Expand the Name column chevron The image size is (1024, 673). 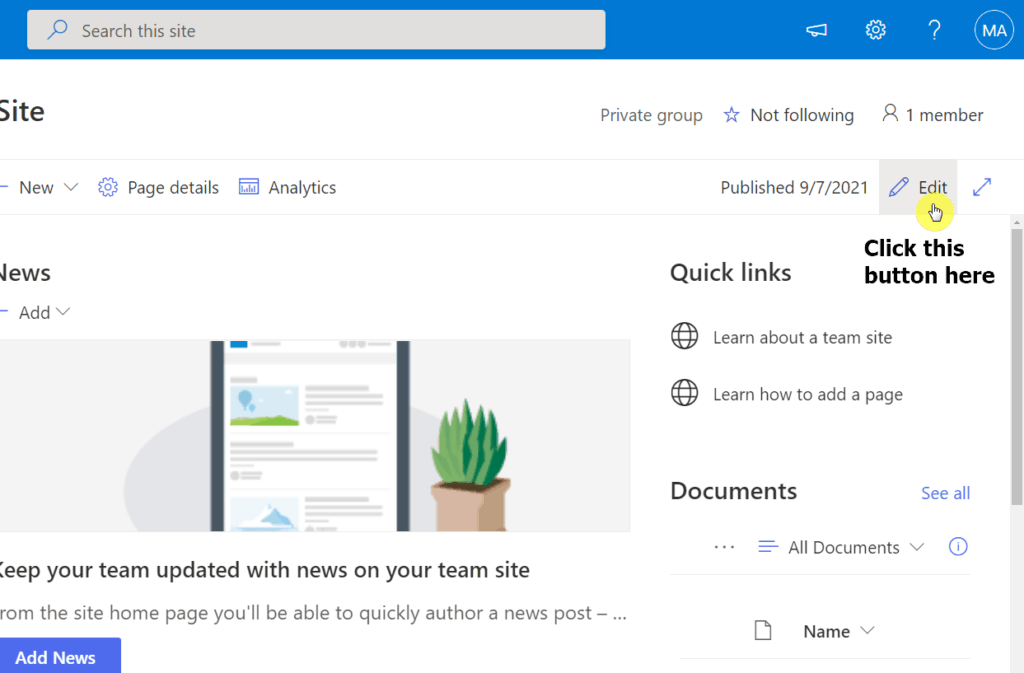point(867,631)
